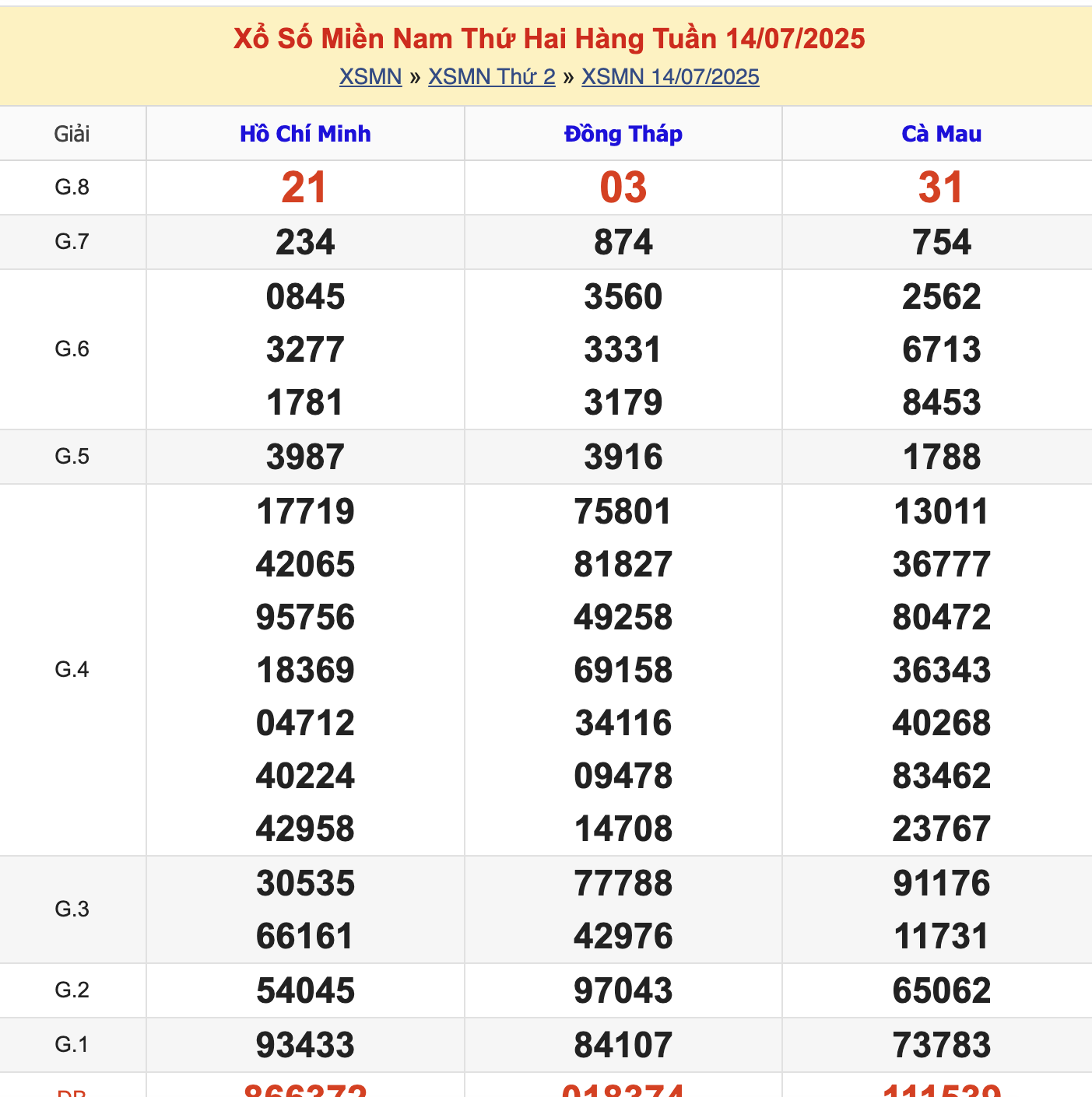Click the G.4 number 81827
This screenshot has width=1092, height=1097.
[x=623, y=564]
